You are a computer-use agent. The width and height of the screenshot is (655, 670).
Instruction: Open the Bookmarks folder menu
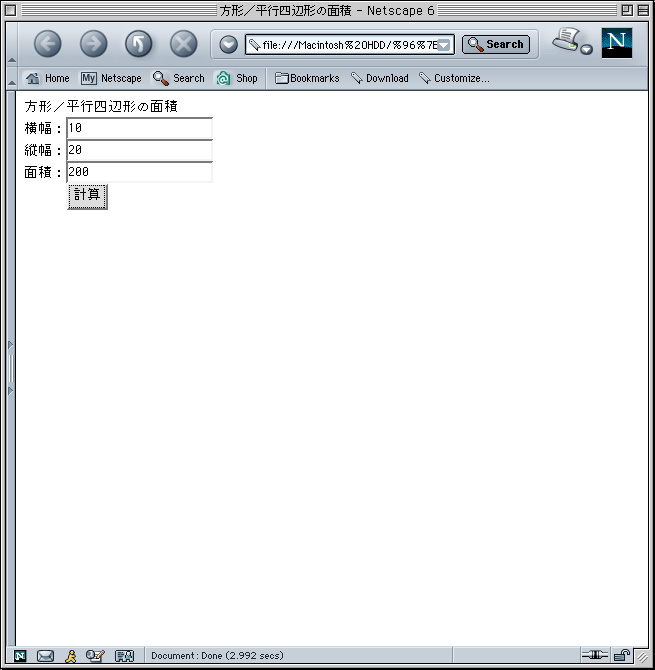307,78
